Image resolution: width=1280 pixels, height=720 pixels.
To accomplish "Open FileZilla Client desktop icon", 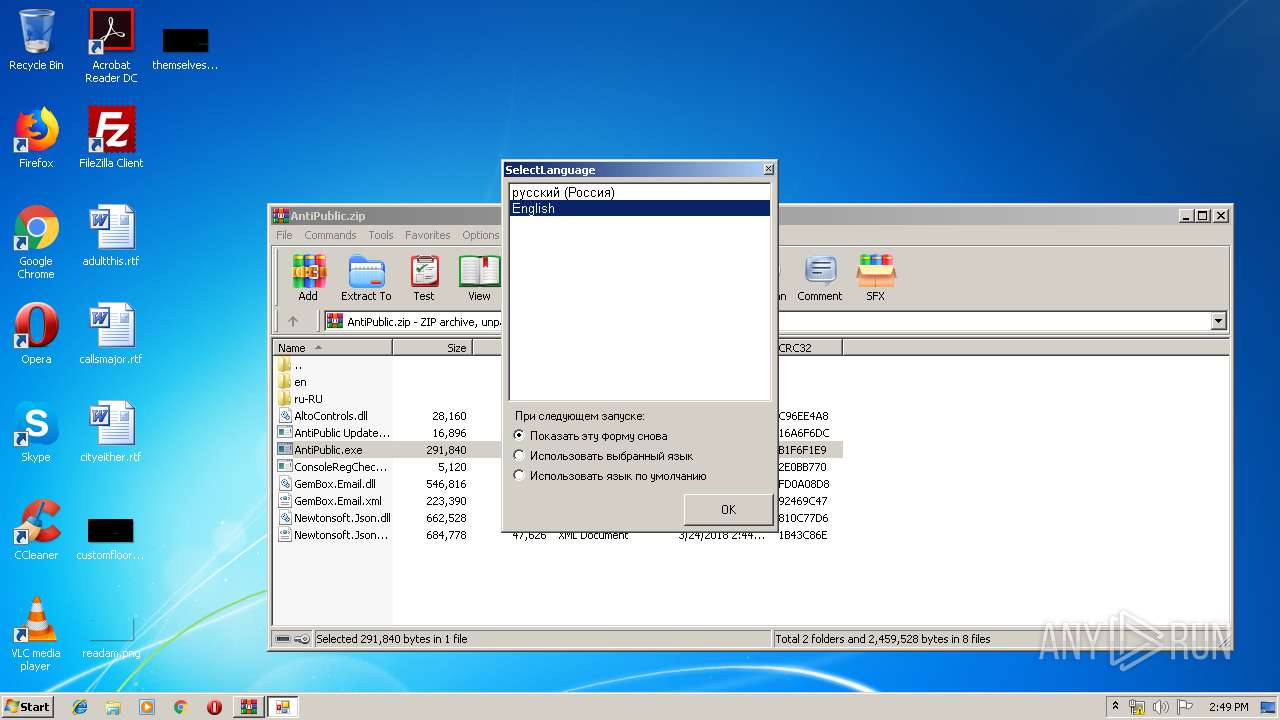I will click(x=111, y=138).
